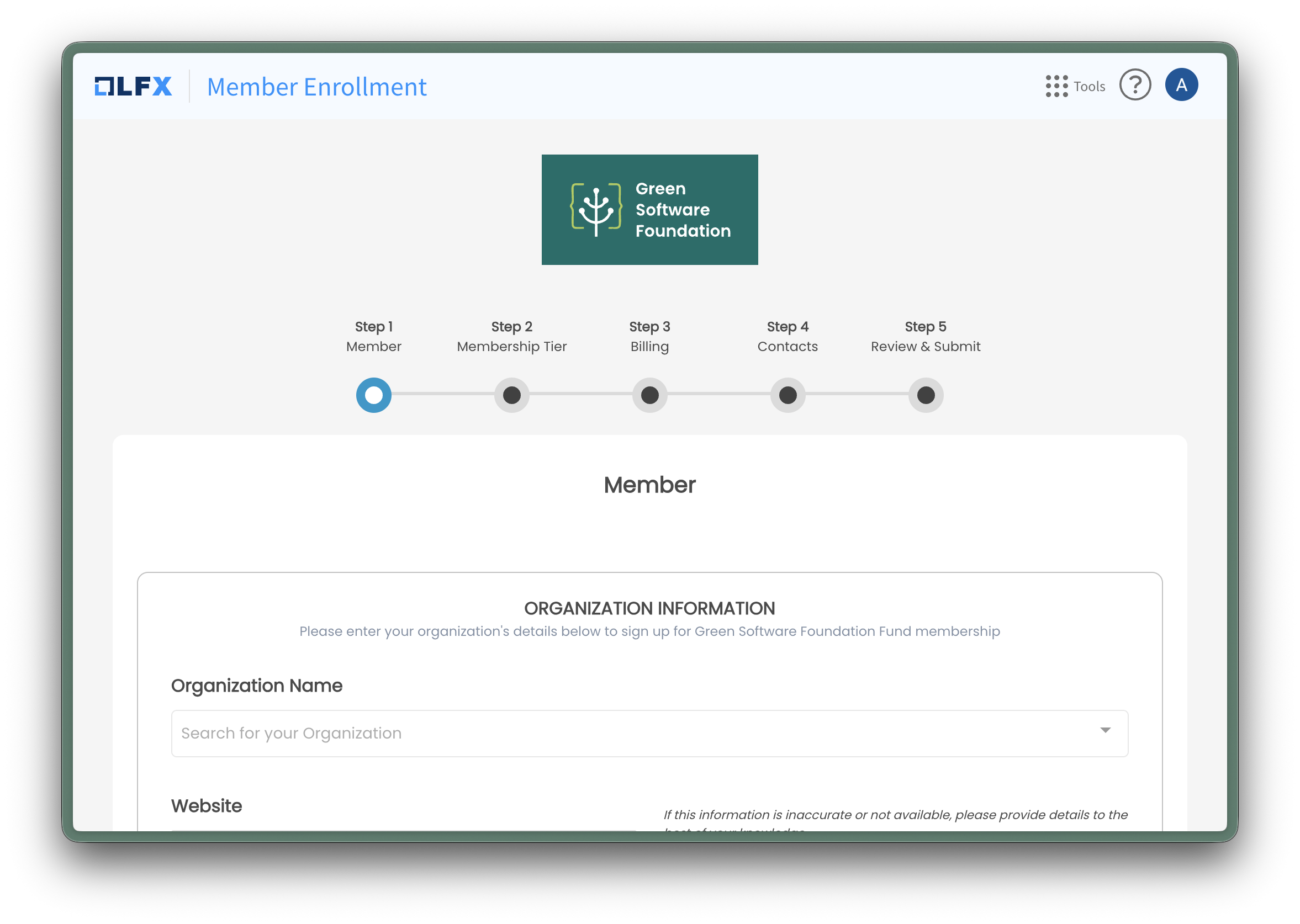Open the Organization Name dropdown
The image size is (1300, 924).
[649, 734]
